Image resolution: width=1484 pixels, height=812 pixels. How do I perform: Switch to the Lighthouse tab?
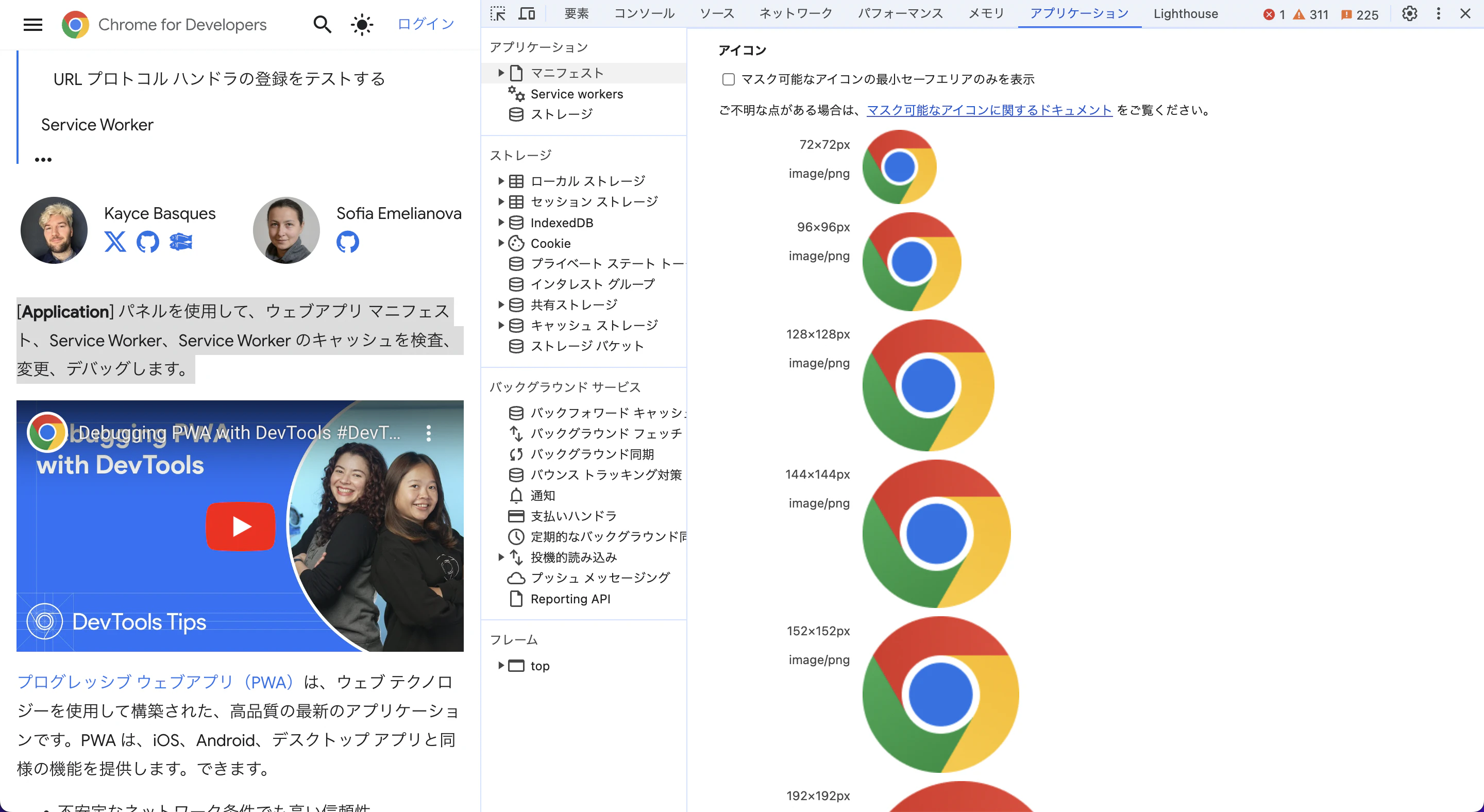pyautogui.click(x=1186, y=13)
